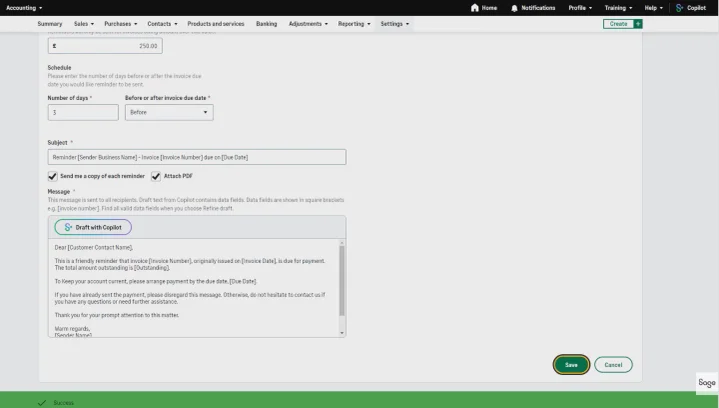Open the Sales dropdown menu
This screenshot has height=408, width=719.
point(84,24)
